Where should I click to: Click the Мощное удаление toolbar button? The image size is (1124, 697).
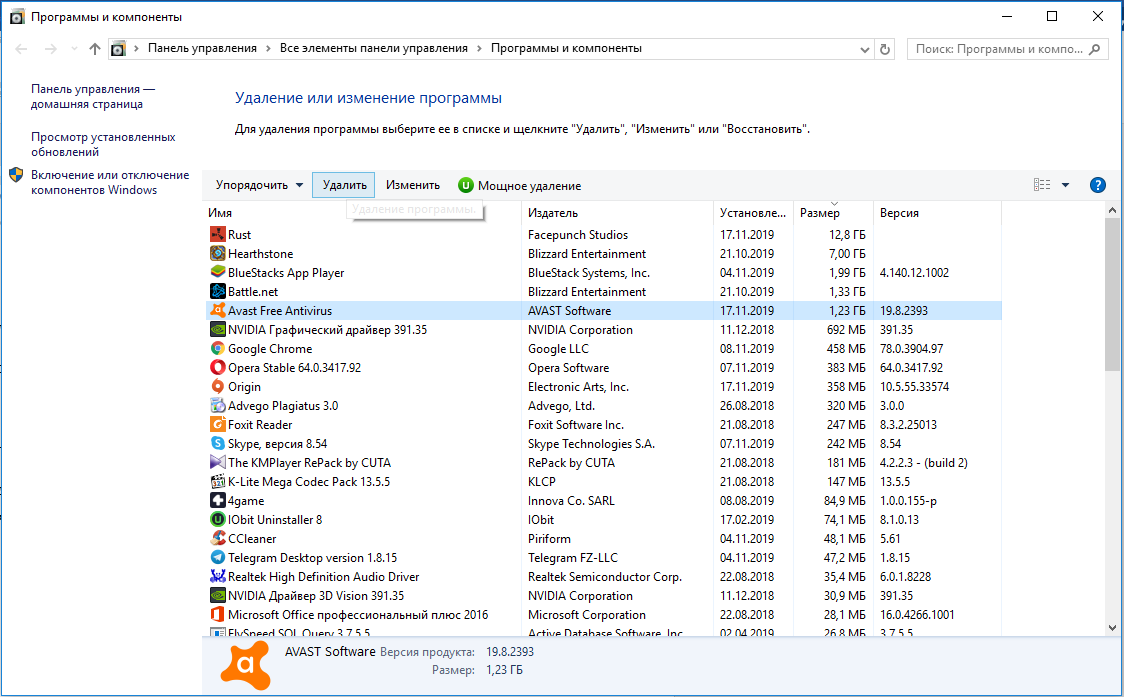click(x=520, y=186)
